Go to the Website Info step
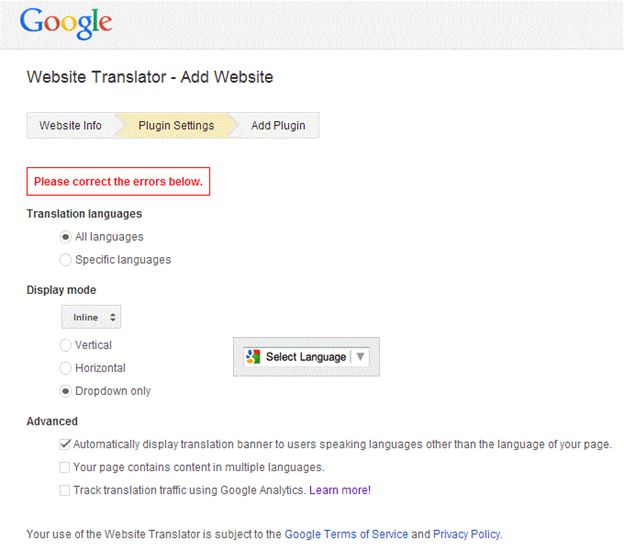Image resolution: width=624 pixels, height=551 pixels. pyautogui.click(x=70, y=126)
